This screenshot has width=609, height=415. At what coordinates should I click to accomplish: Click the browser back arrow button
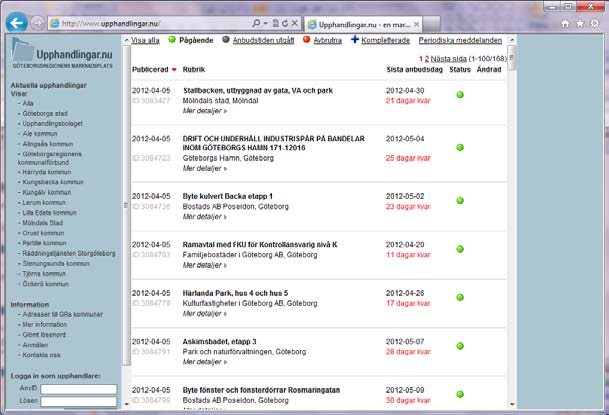tap(16, 23)
